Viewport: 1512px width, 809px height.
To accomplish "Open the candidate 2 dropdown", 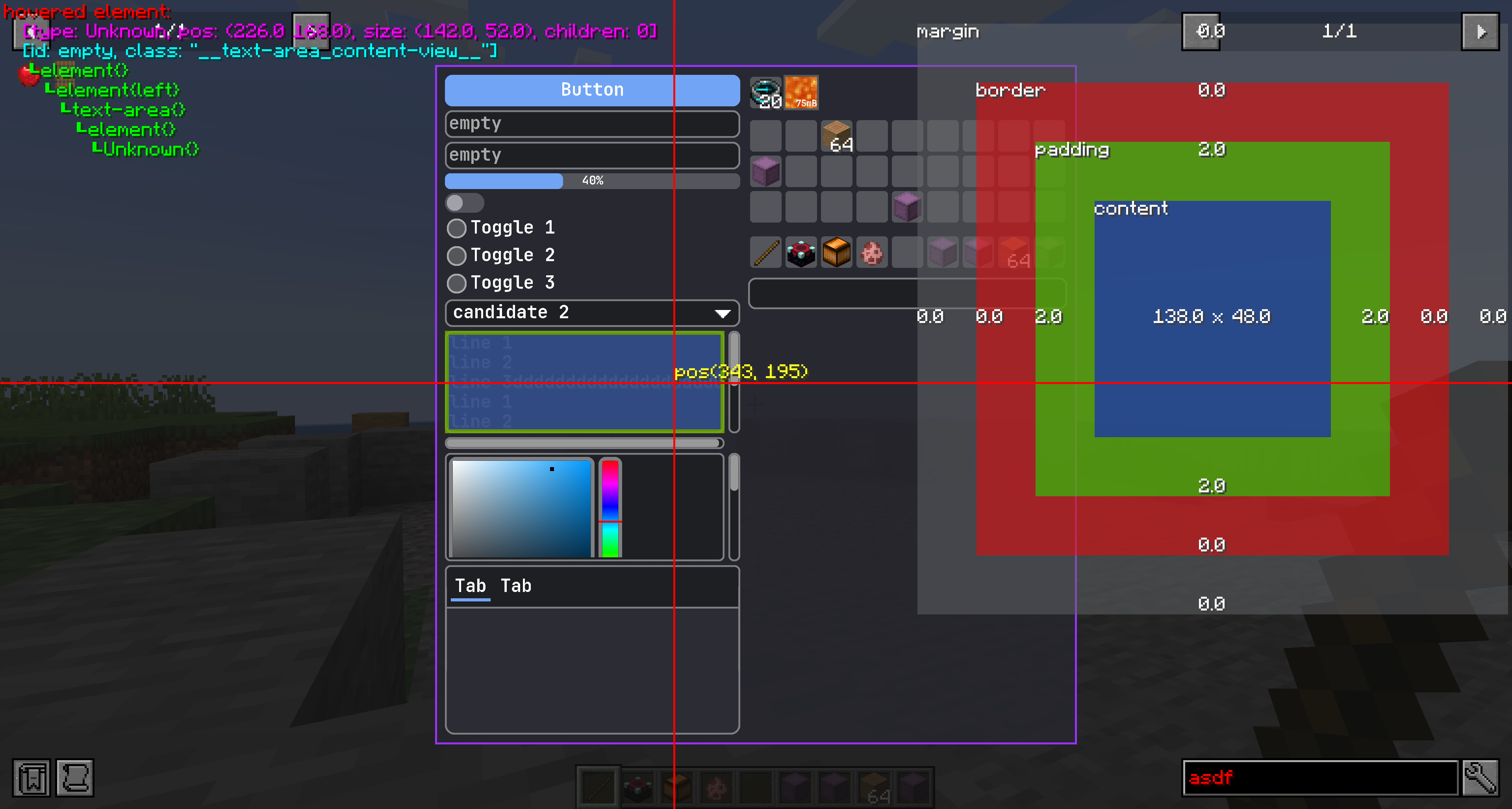I will pyautogui.click(x=592, y=312).
